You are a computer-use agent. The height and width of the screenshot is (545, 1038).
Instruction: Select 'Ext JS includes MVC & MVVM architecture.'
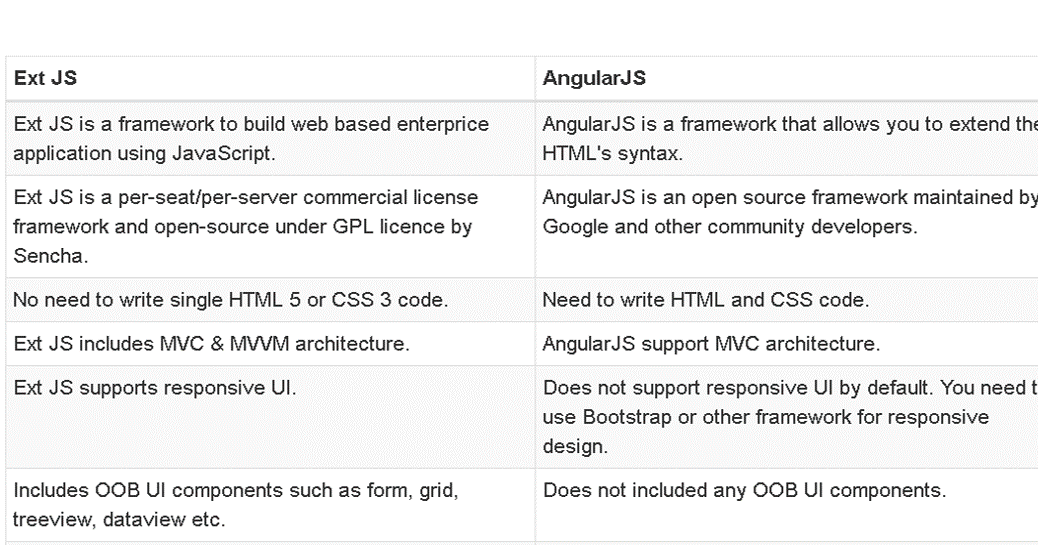point(270,344)
